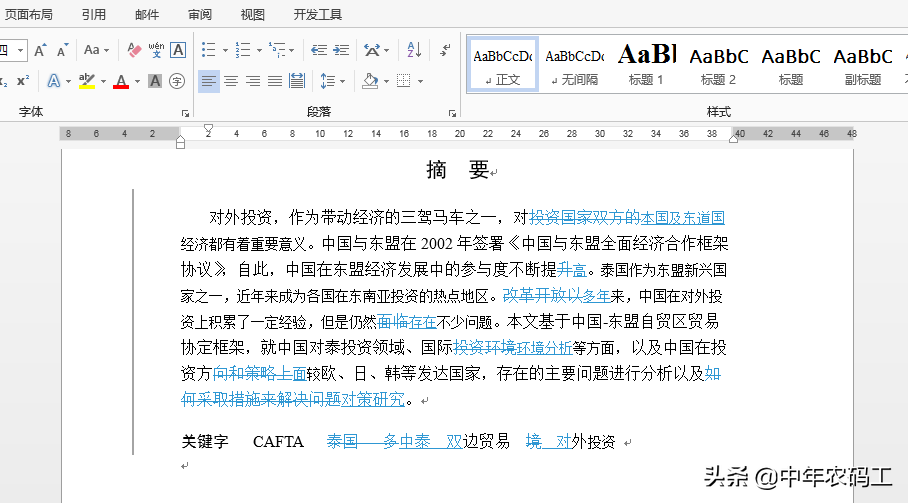Click the Borders grid icon
This screenshot has width=908, height=503.
tap(404, 81)
